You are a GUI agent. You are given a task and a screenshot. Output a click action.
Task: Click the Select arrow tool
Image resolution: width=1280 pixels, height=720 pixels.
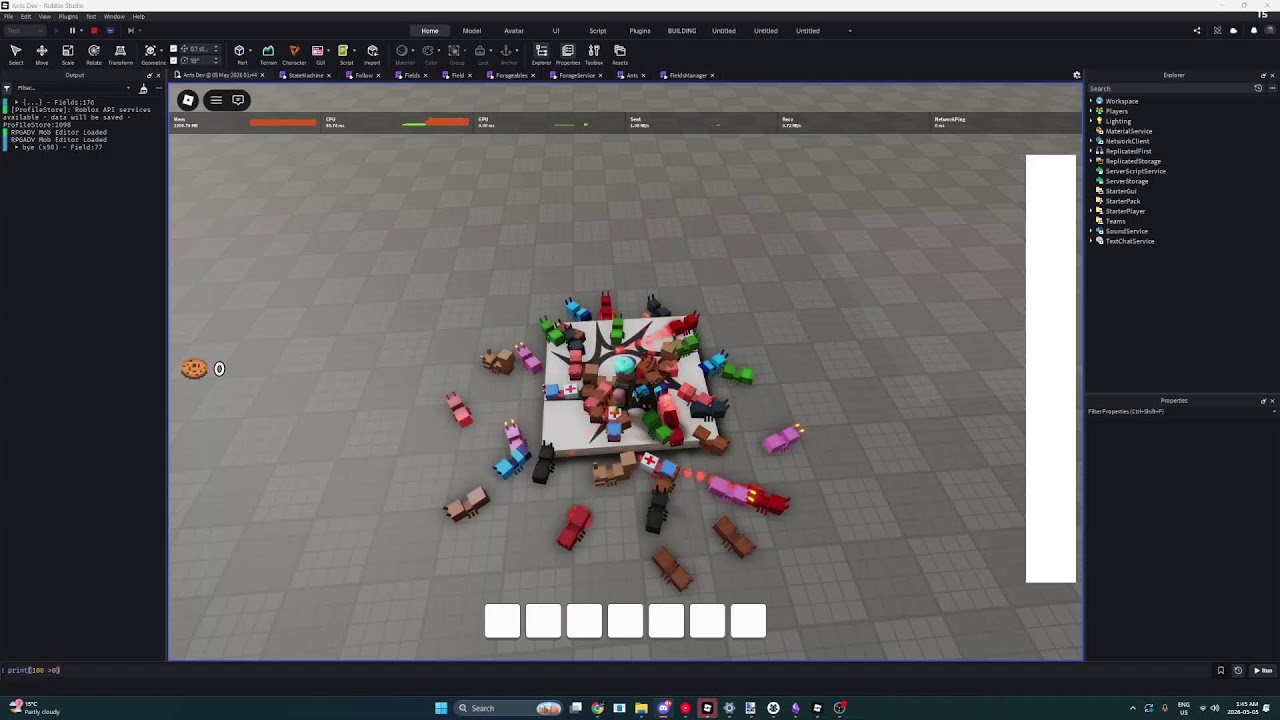coord(16,54)
